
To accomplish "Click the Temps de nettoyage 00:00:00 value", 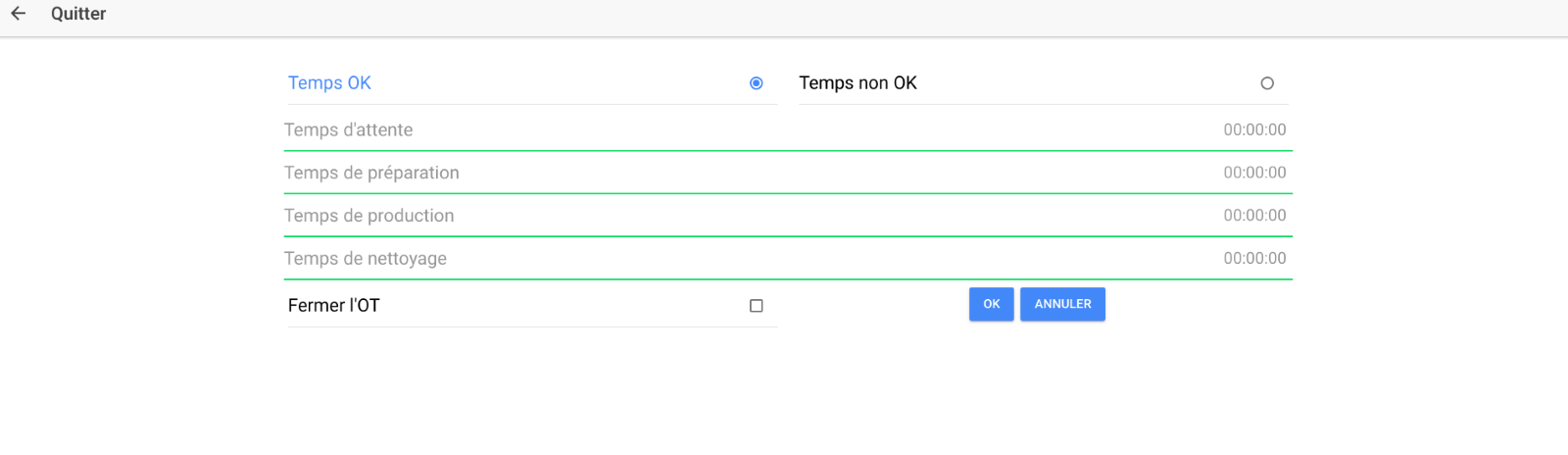I will click(1254, 259).
